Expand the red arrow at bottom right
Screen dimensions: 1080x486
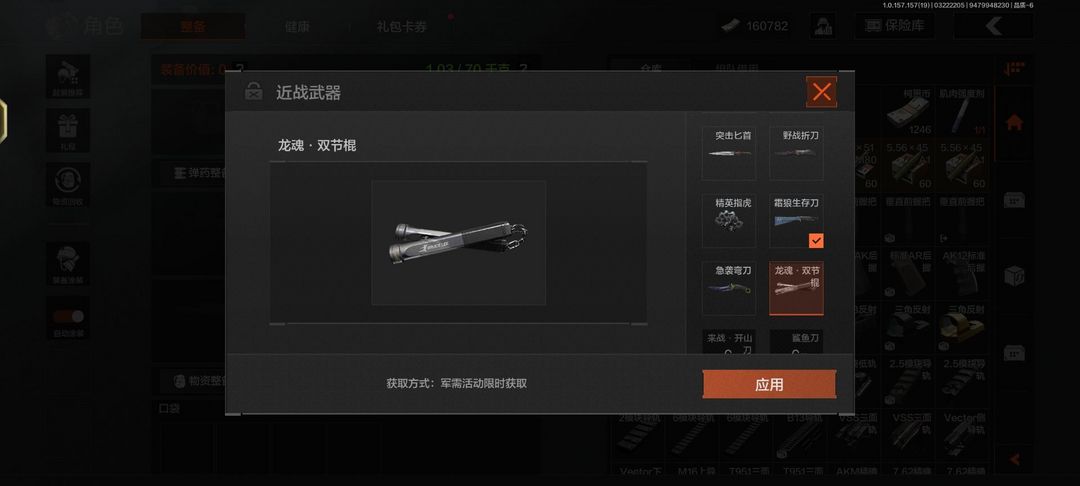(1015, 459)
